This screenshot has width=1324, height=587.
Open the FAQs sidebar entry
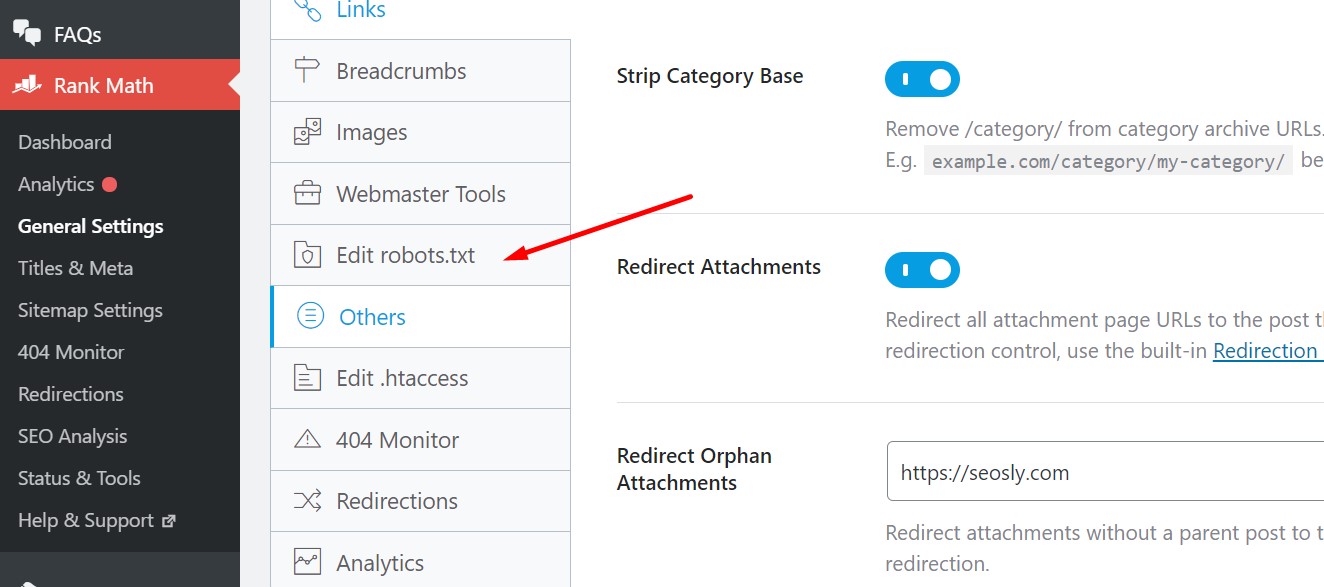click(x=77, y=33)
